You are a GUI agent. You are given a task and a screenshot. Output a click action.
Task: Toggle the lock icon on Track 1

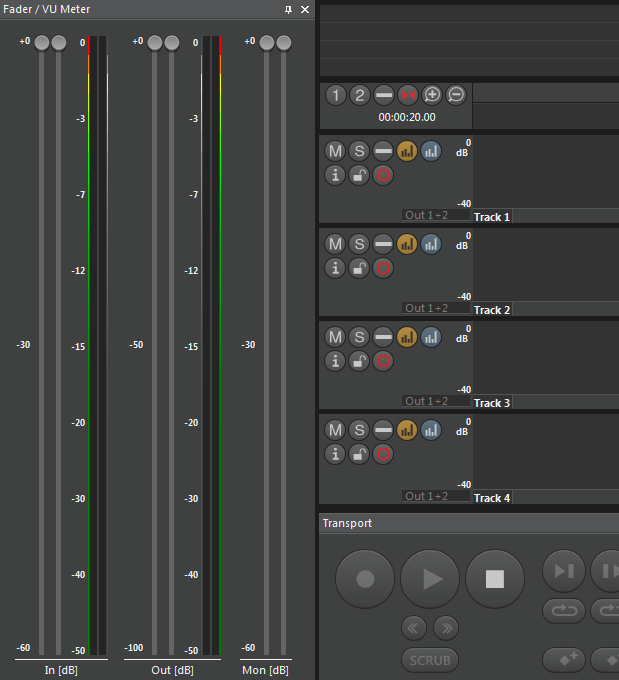tap(359, 175)
